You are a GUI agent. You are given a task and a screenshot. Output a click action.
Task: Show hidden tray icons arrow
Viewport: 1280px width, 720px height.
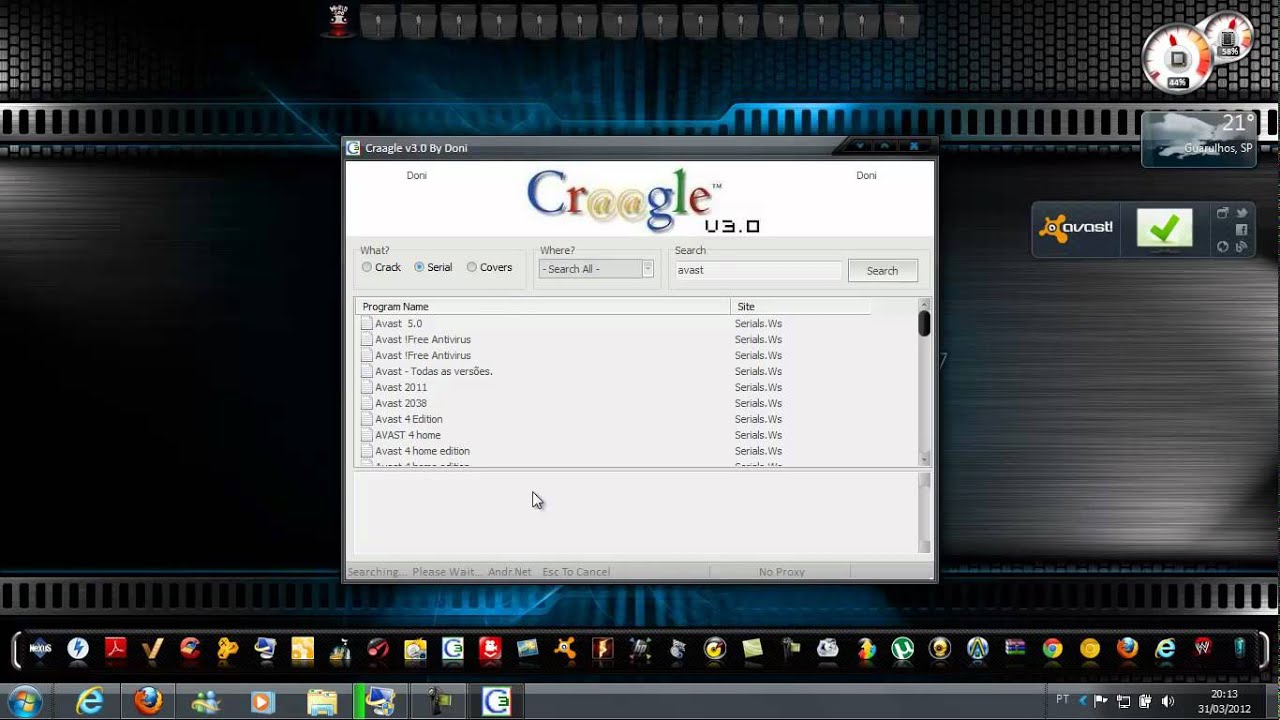pyautogui.click(x=1081, y=701)
